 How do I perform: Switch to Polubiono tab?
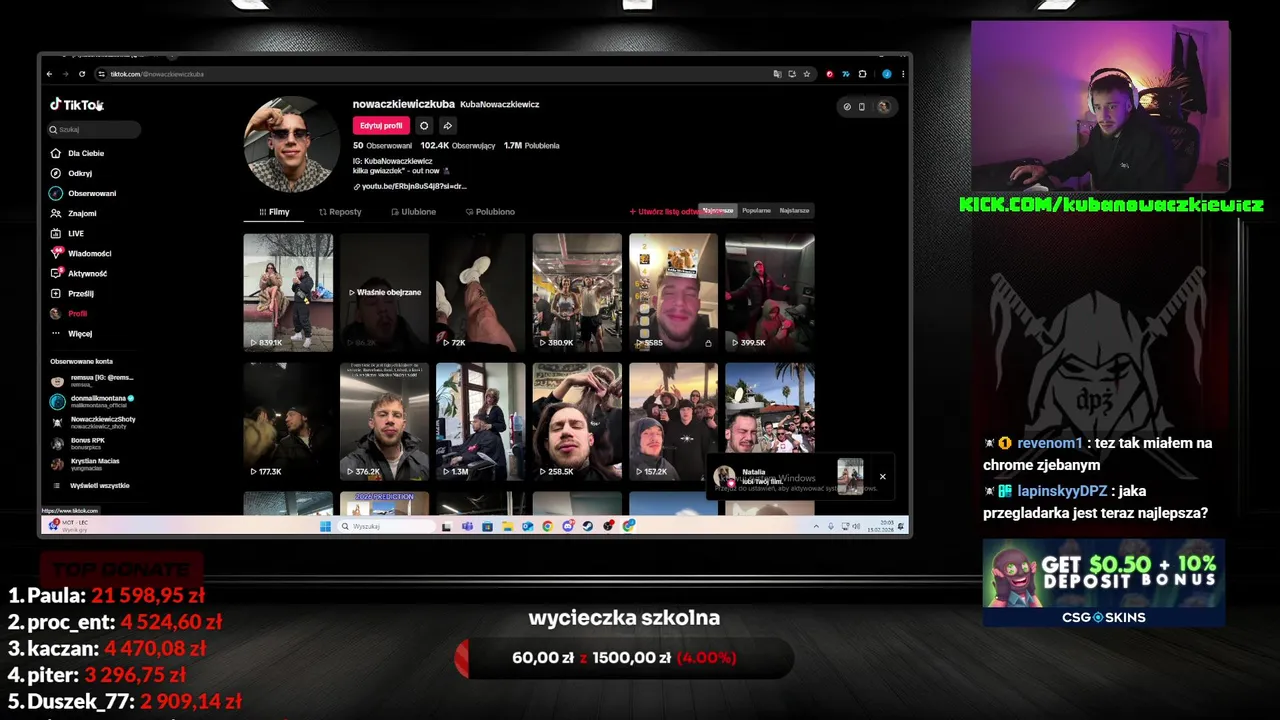pyautogui.click(x=490, y=212)
